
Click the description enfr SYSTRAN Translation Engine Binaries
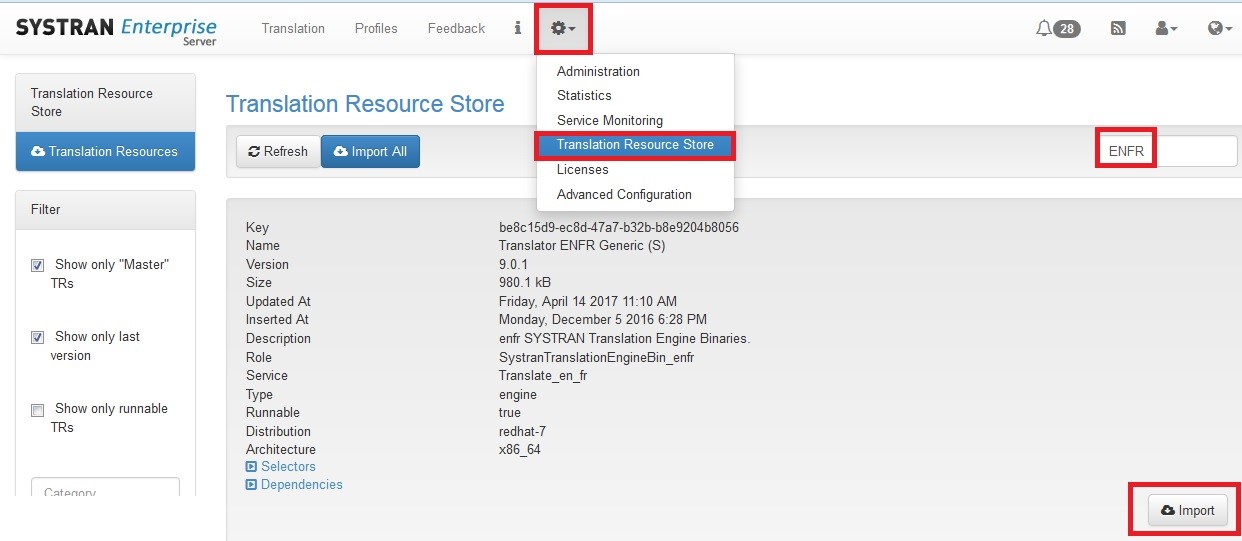[x=624, y=338]
